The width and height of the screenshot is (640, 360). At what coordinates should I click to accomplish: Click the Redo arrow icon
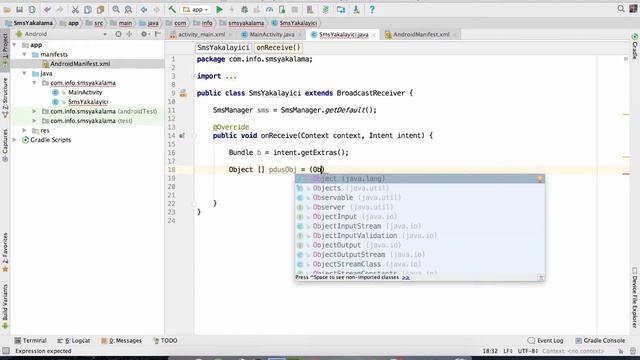[60, 9]
